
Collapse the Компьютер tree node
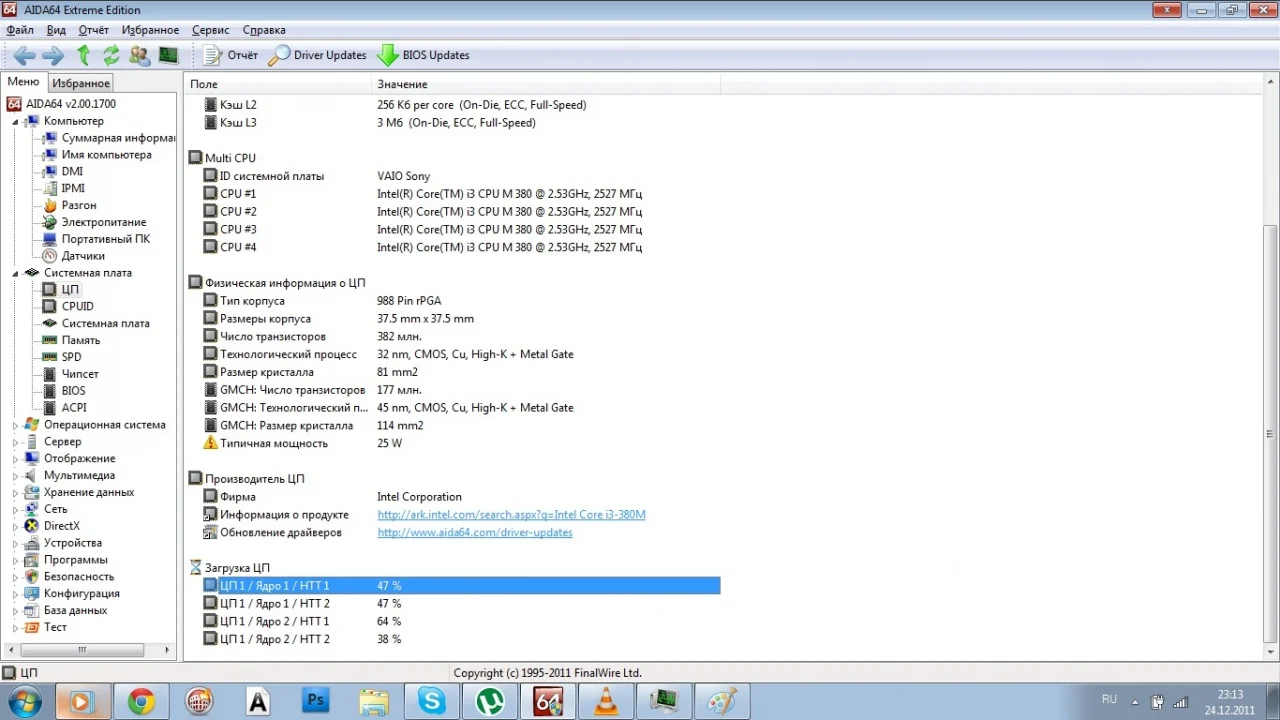tap(16, 122)
